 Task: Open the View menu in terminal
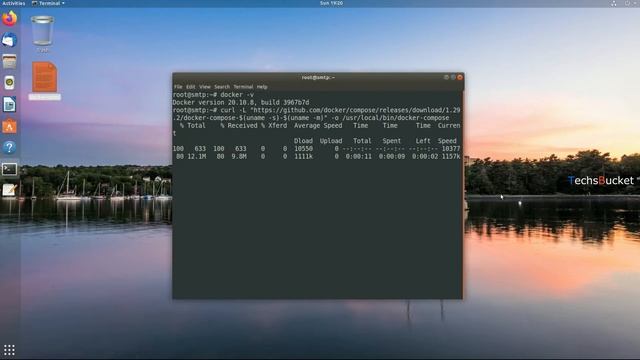[204, 87]
